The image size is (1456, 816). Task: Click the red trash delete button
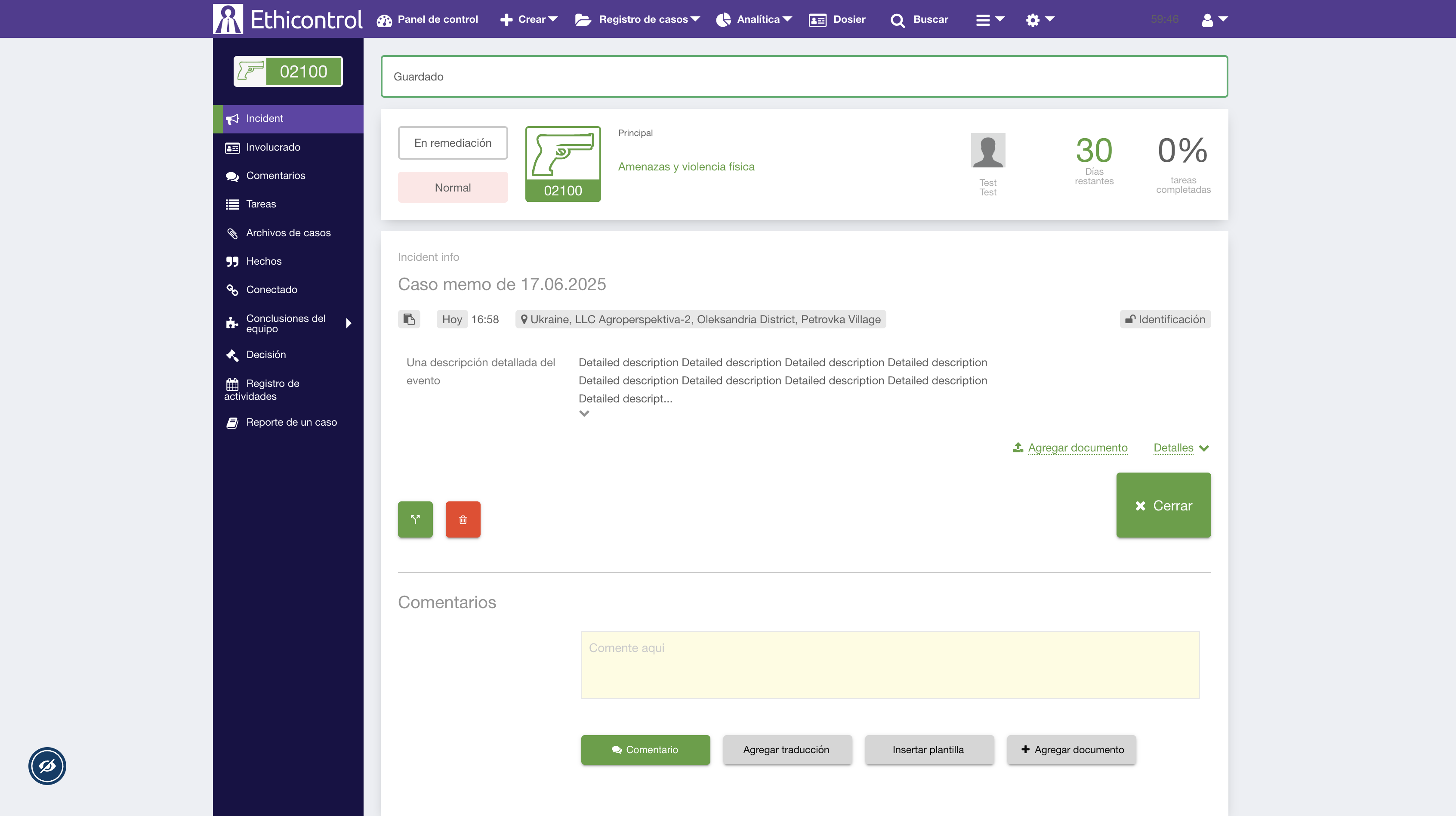coord(463,519)
